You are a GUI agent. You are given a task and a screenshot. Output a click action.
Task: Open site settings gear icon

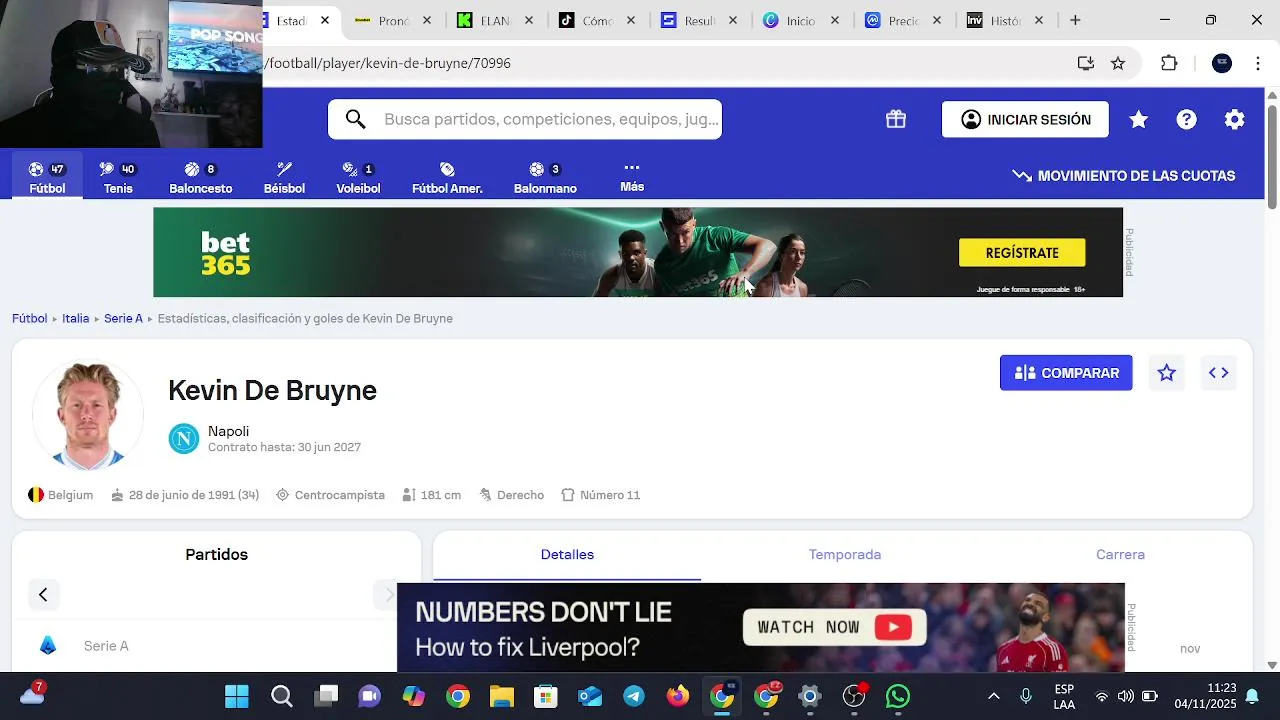[1235, 120]
